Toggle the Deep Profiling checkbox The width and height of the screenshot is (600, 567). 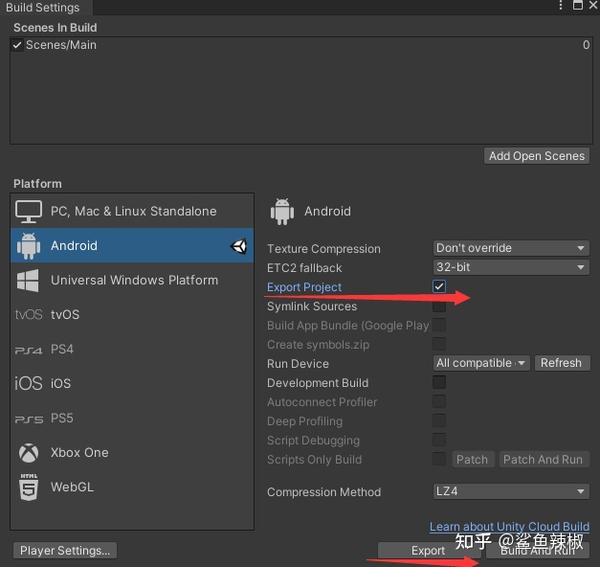pyautogui.click(x=439, y=420)
